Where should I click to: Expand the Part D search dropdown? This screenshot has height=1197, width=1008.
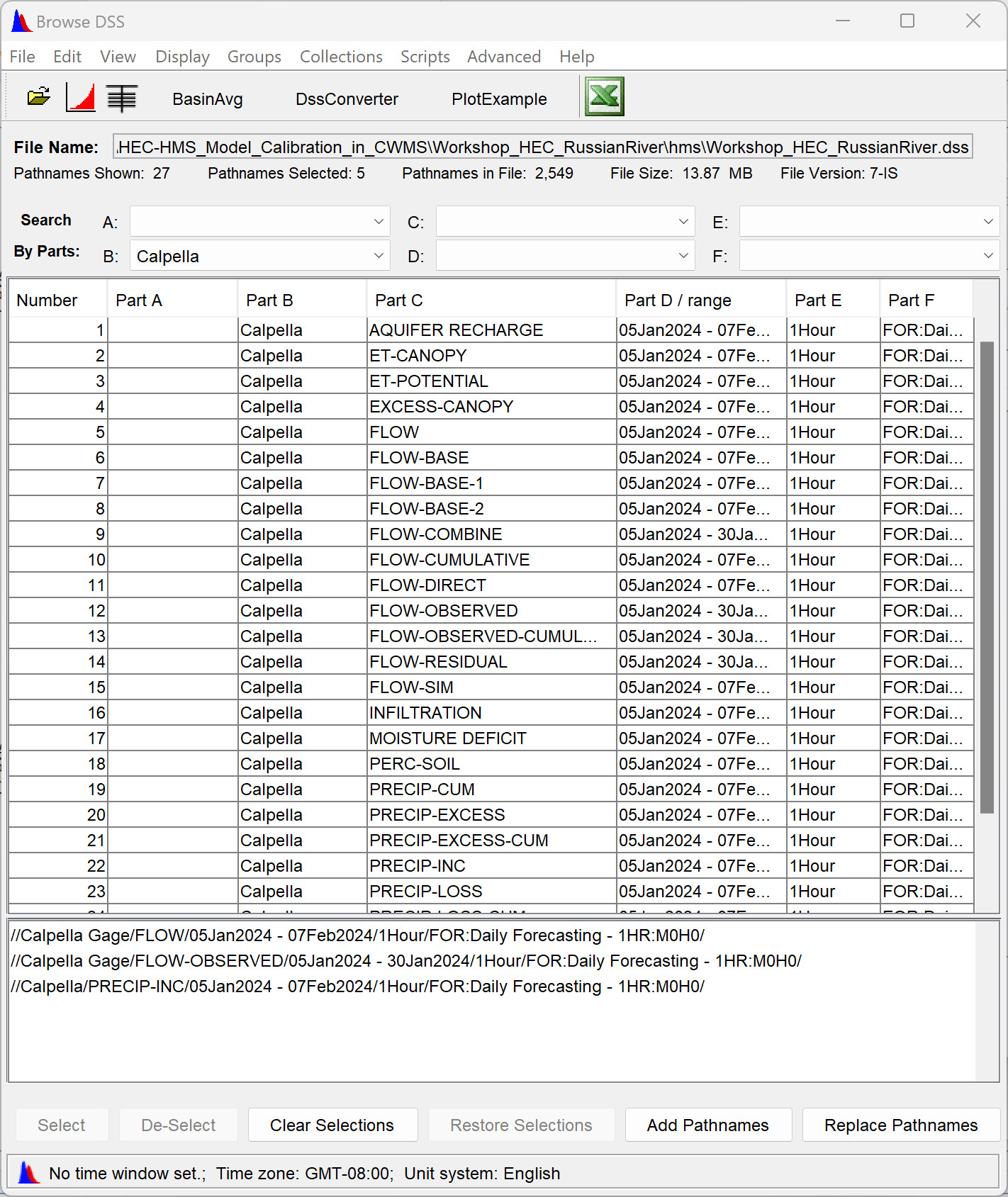pyautogui.click(x=683, y=255)
